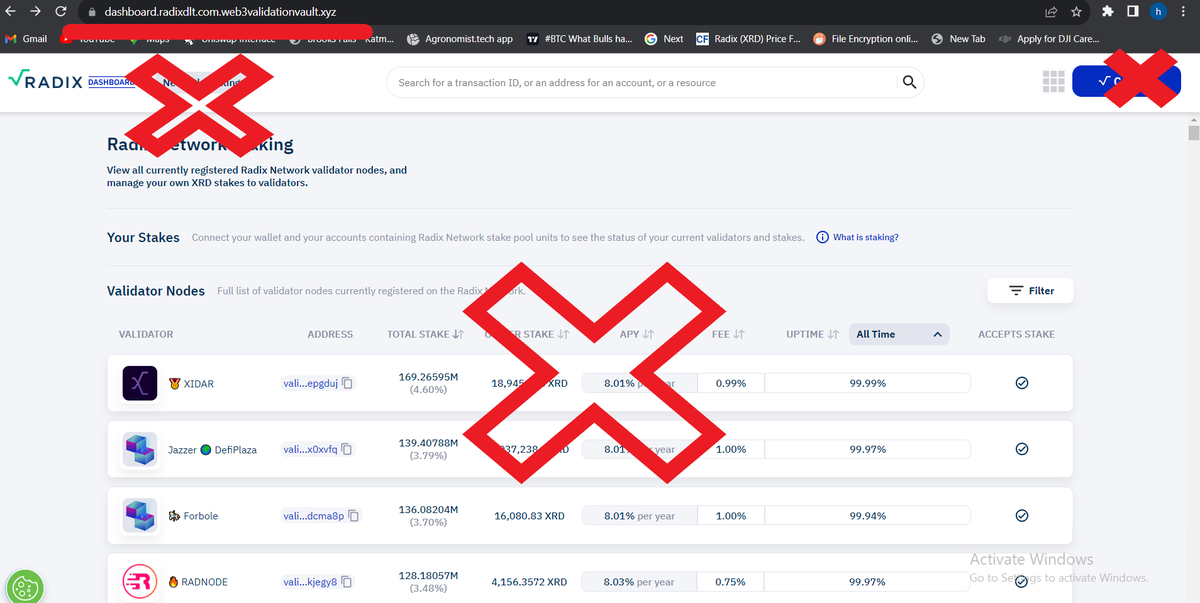Click owner stake 4,156.3572 XRD
The height and width of the screenshot is (603, 1200).
tap(529, 582)
